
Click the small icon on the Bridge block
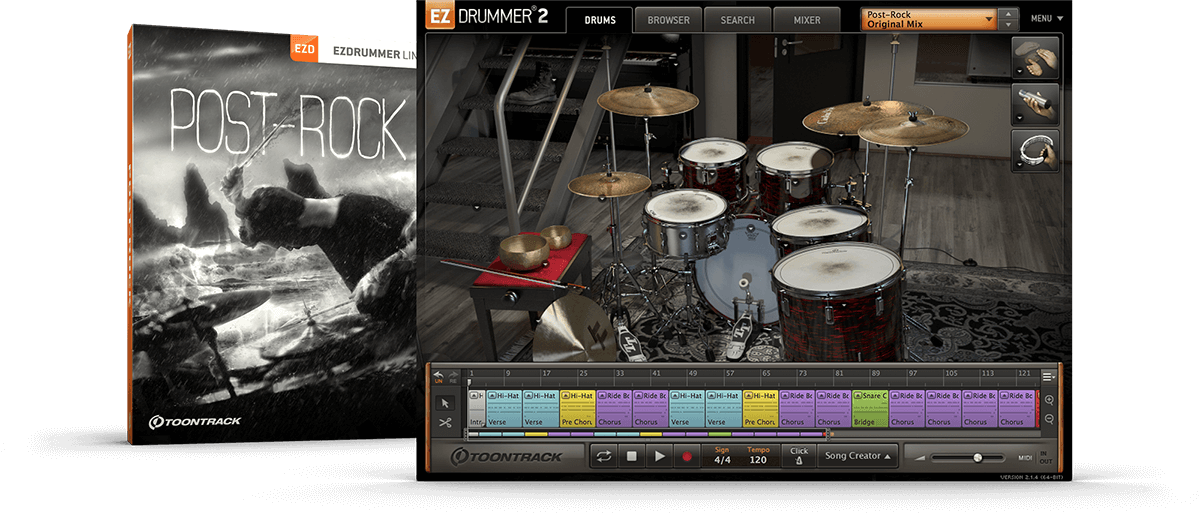pyautogui.click(x=859, y=396)
